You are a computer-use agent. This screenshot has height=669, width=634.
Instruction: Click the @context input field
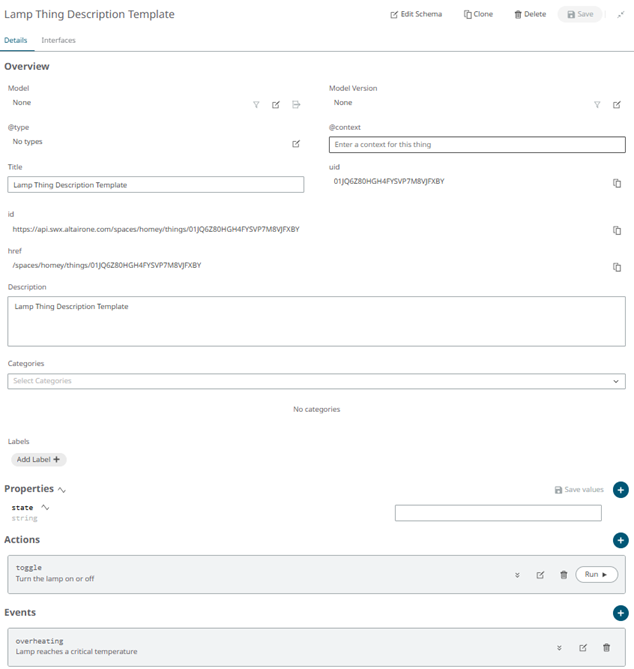(477, 145)
